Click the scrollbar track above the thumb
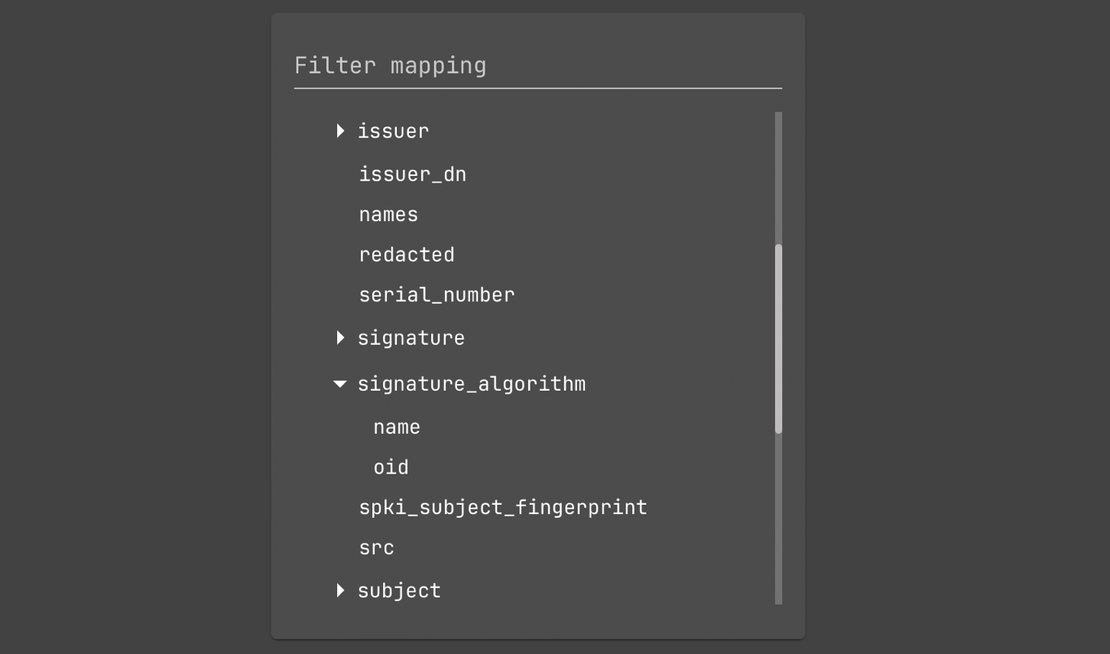The image size is (1110, 654). coord(778,178)
